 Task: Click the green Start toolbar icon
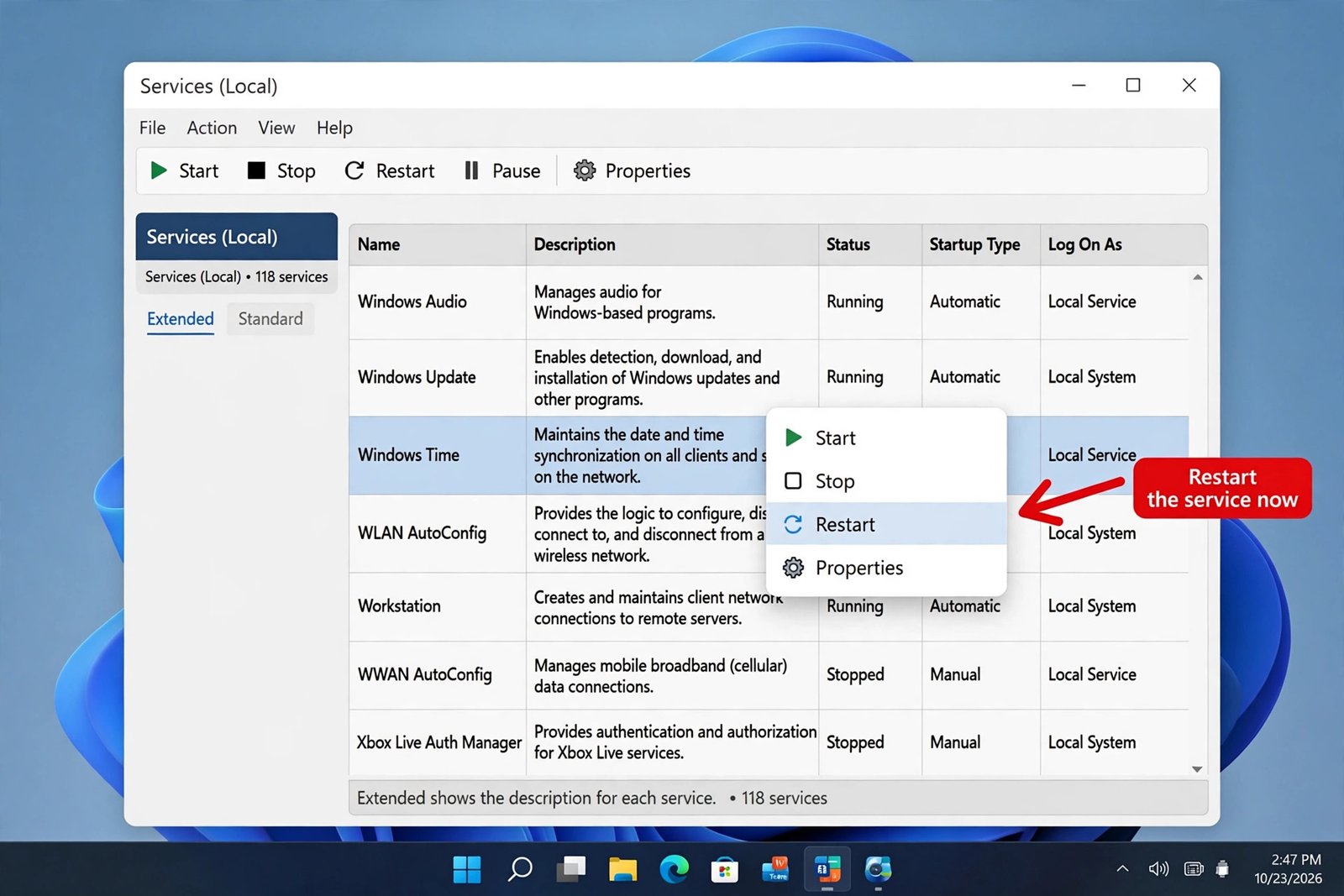click(x=159, y=170)
